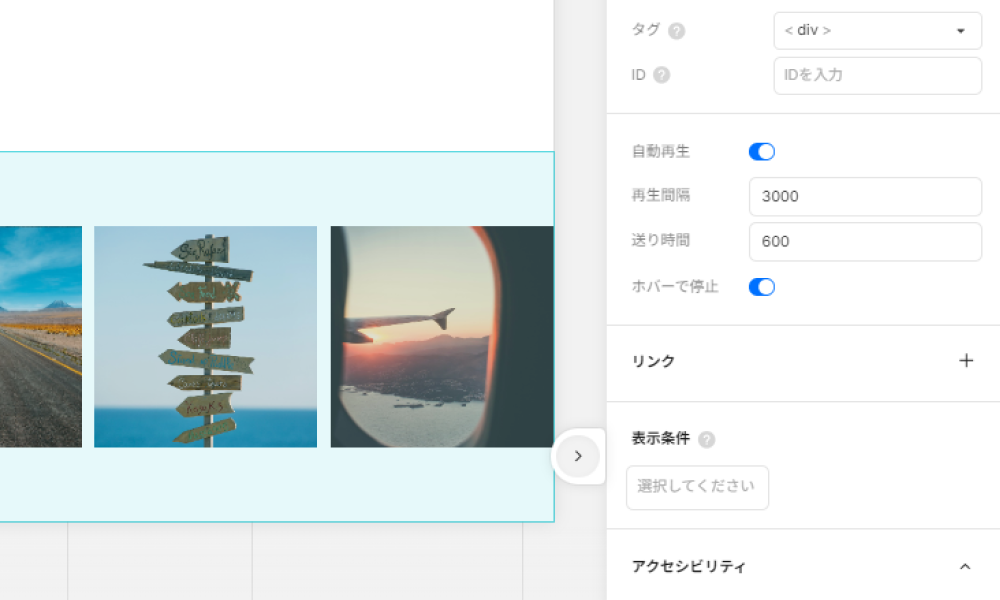
Task: Select the airplane window image slide
Action: coord(441,337)
